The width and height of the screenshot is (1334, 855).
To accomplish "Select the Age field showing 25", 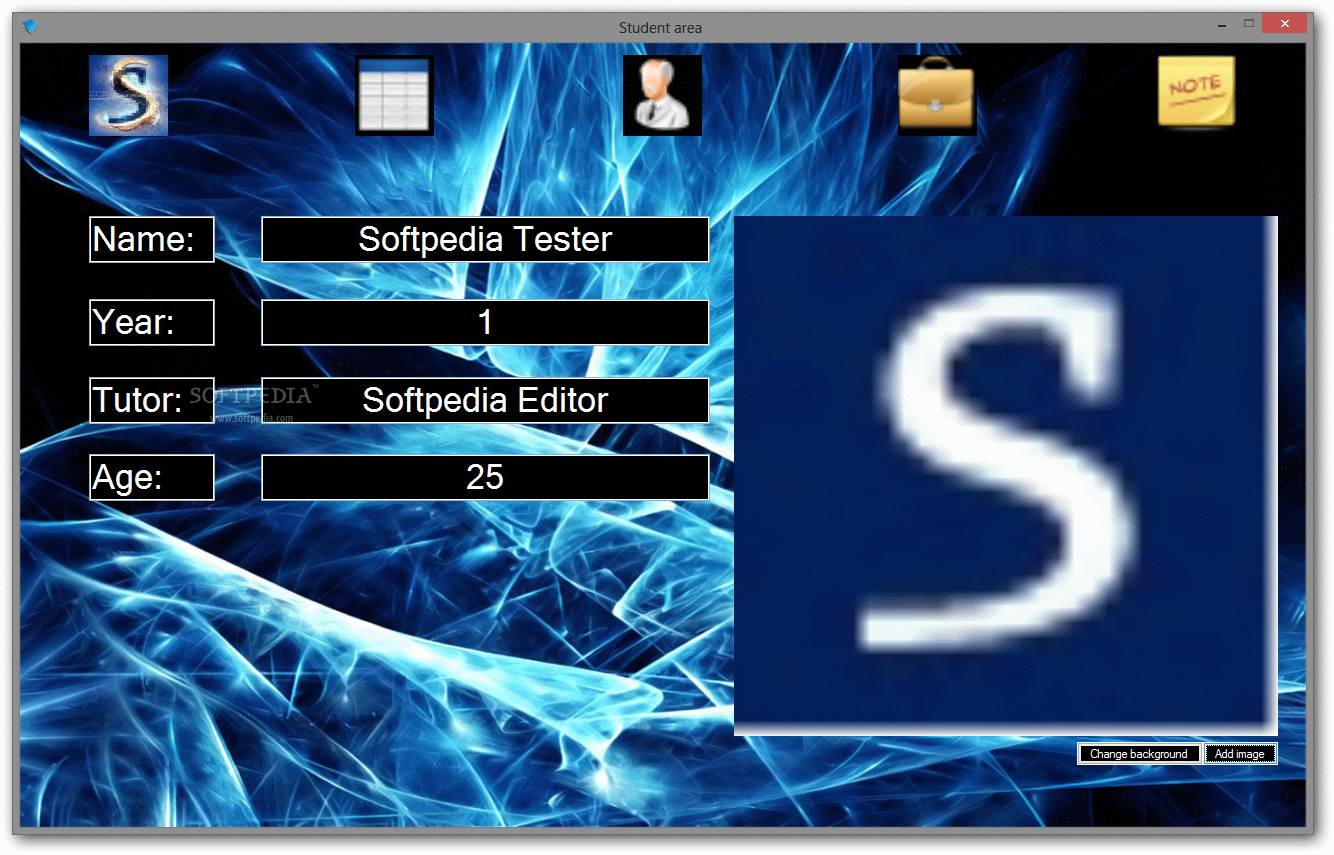I will [x=485, y=477].
